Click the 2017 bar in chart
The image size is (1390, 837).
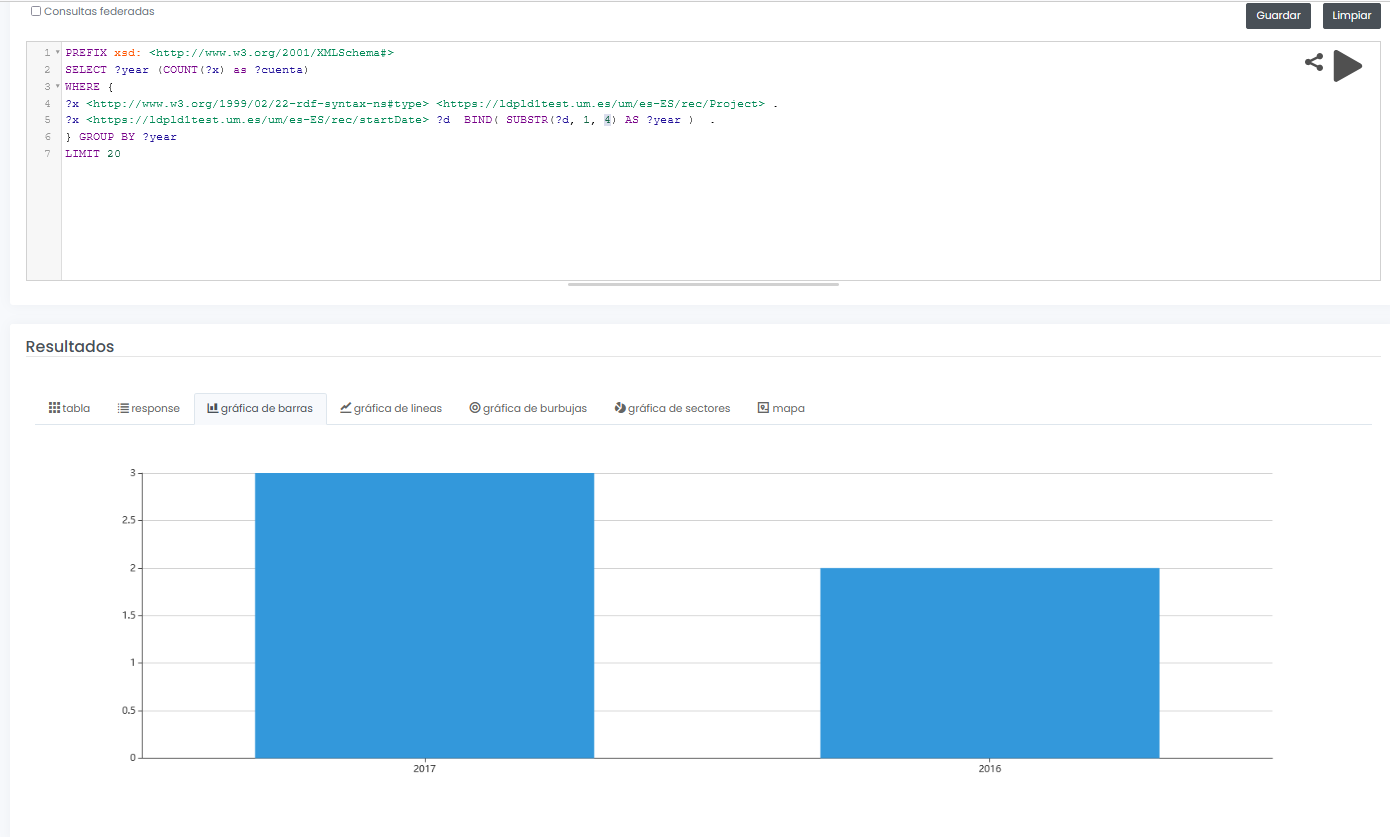(x=424, y=615)
